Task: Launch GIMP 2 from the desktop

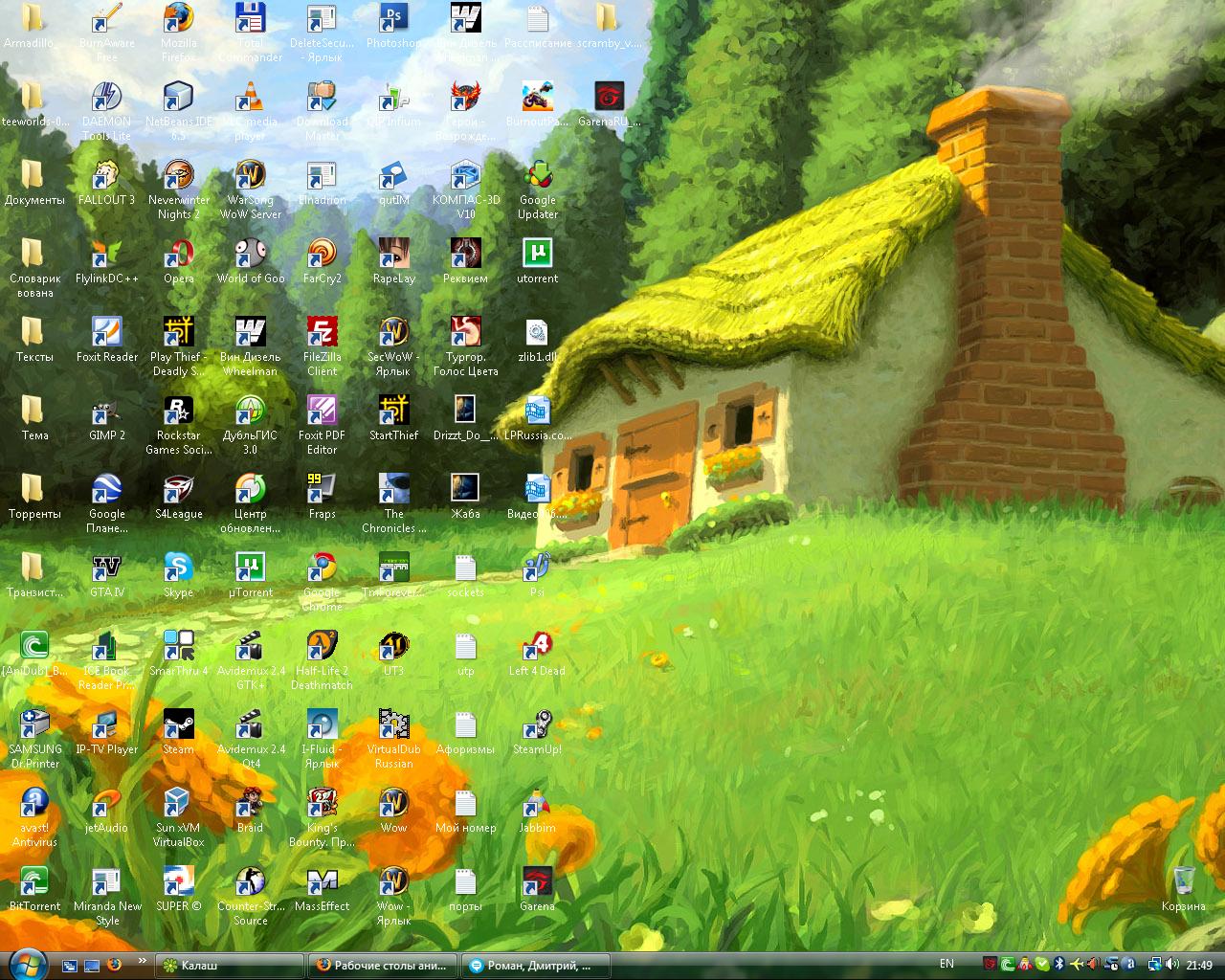Action: pyautogui.click(x=107, y=418)
